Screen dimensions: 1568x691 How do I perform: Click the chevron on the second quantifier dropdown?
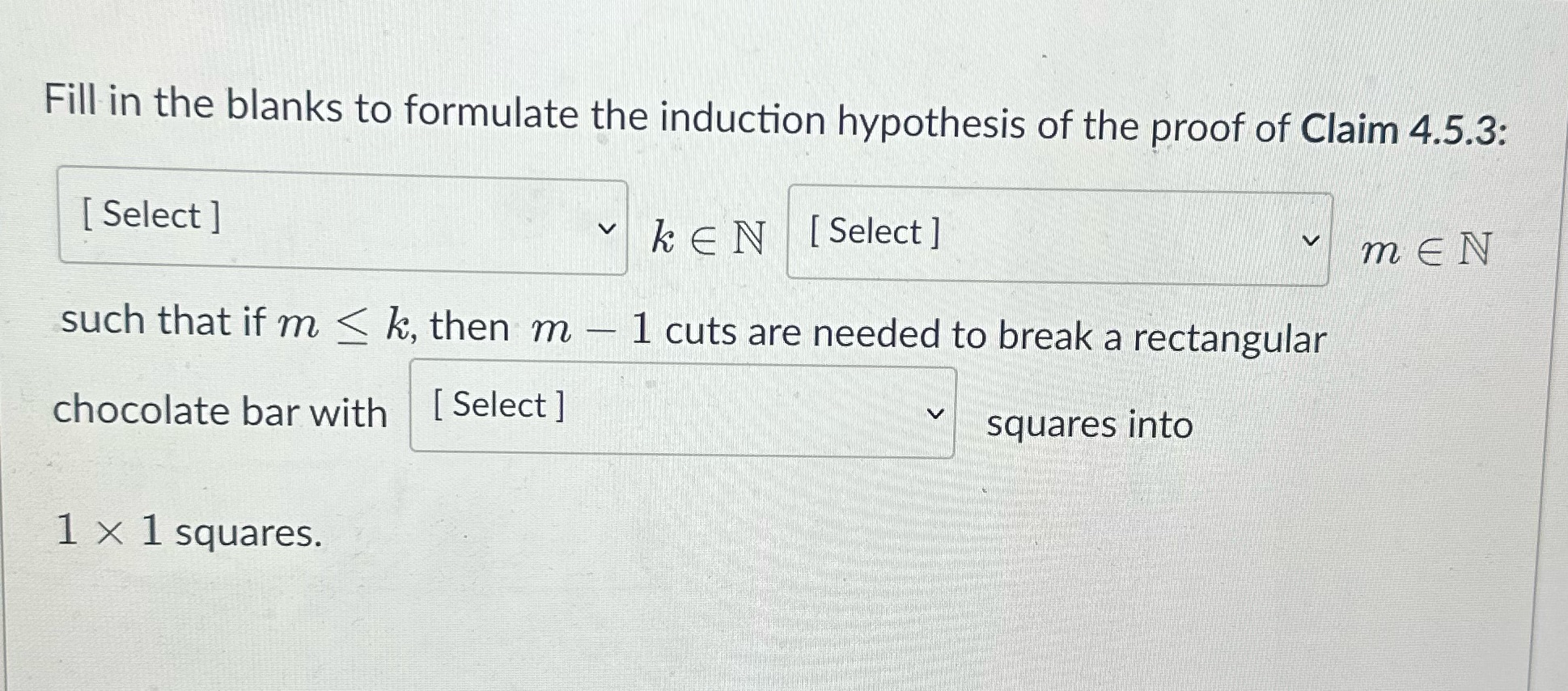pos(1312,239)
